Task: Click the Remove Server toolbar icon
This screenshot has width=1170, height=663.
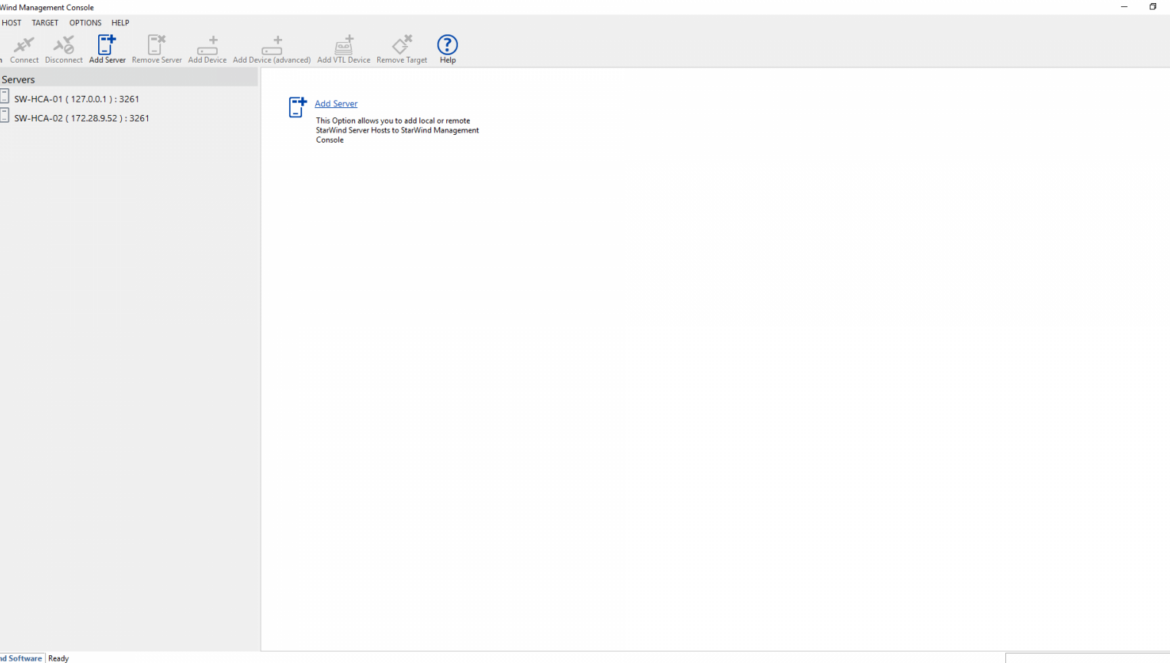Action: pos(157,45)
